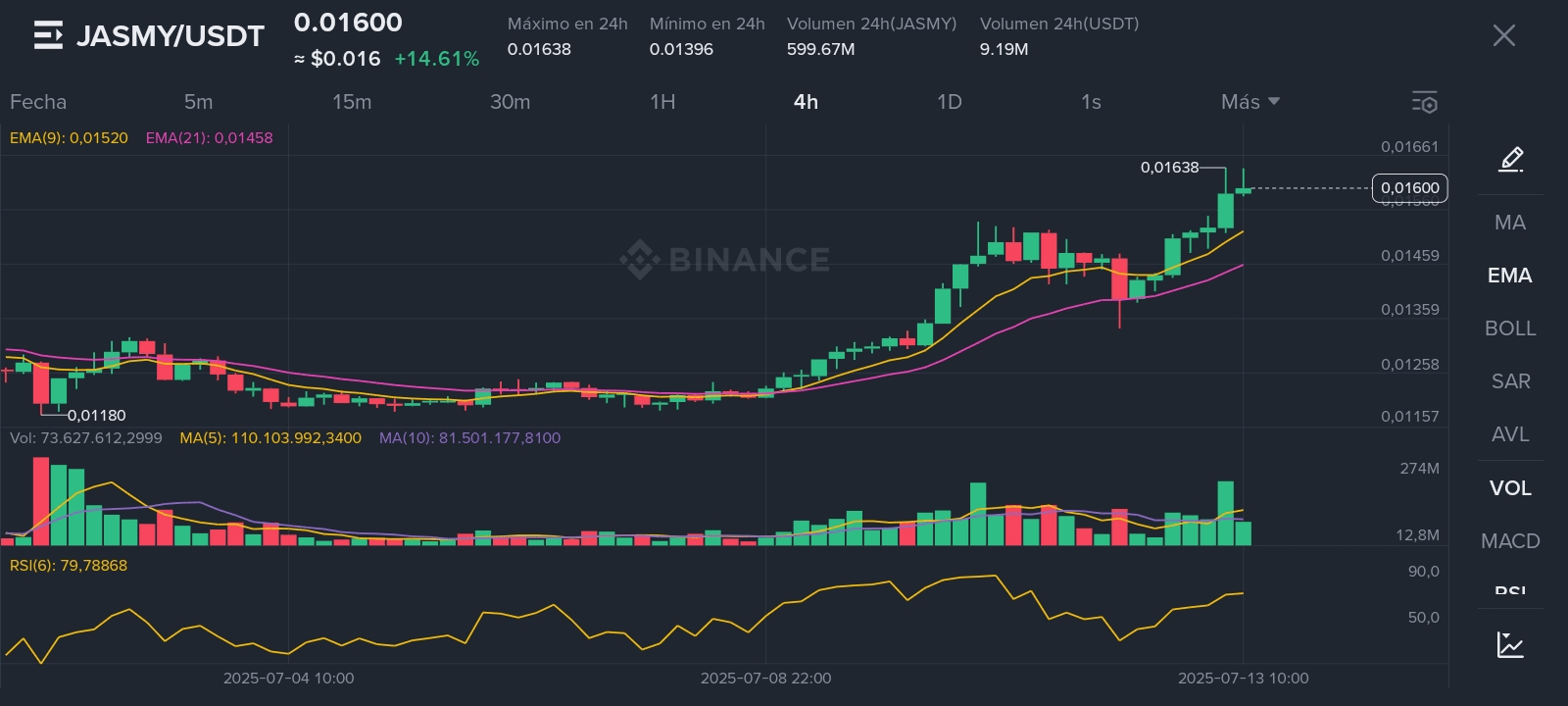Select the 4h timeframe
This screenshot has width=1568, height=706.
pos(806,102)
